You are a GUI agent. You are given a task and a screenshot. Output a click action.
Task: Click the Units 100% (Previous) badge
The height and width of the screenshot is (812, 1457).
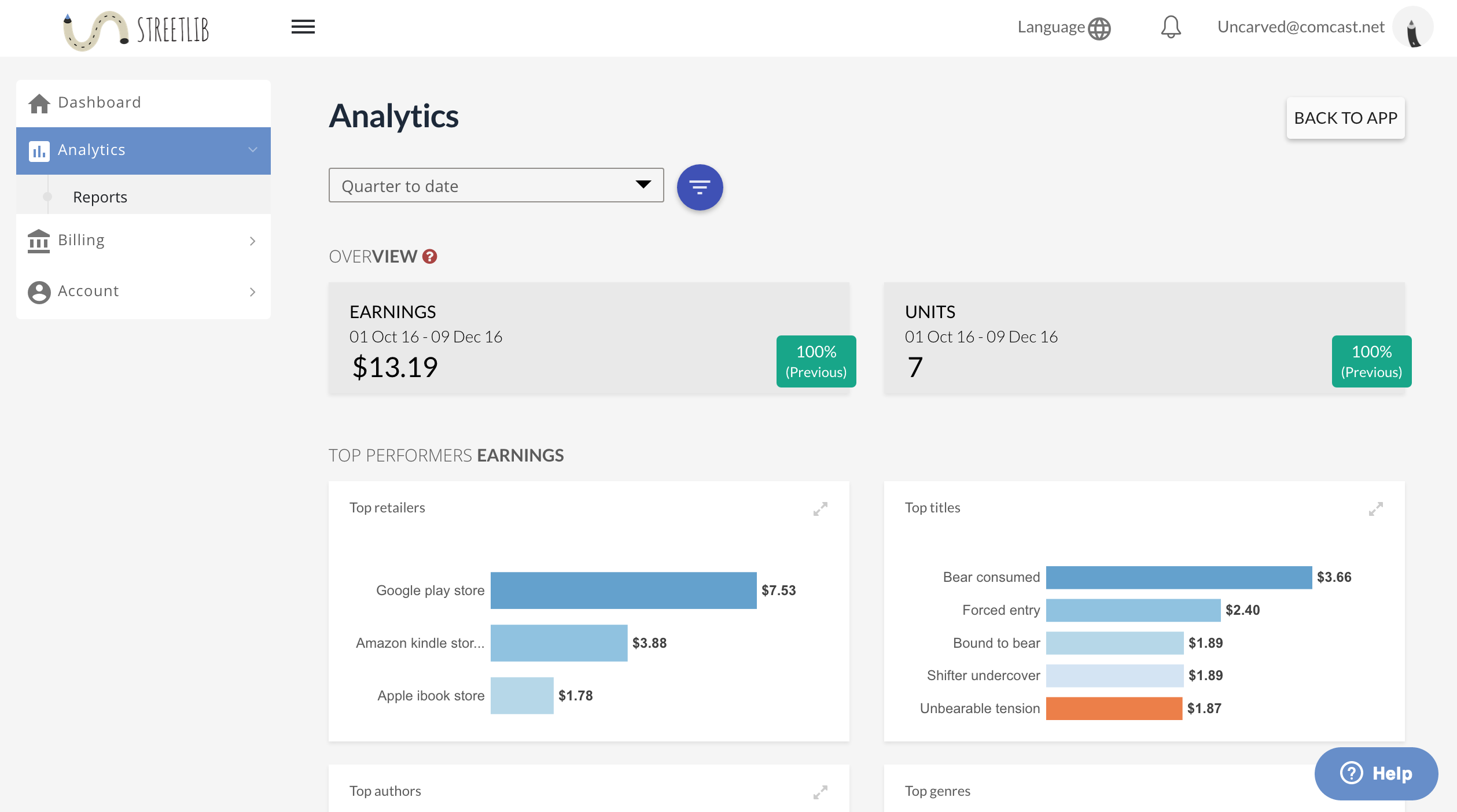click(1371, 361)
